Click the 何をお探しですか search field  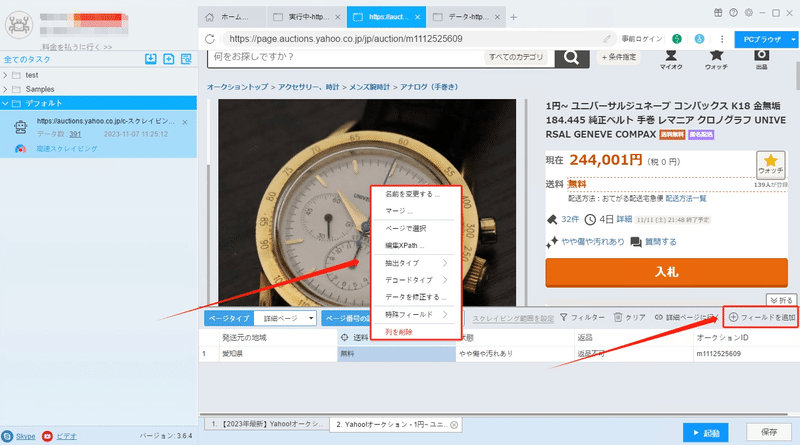(347, 57)
